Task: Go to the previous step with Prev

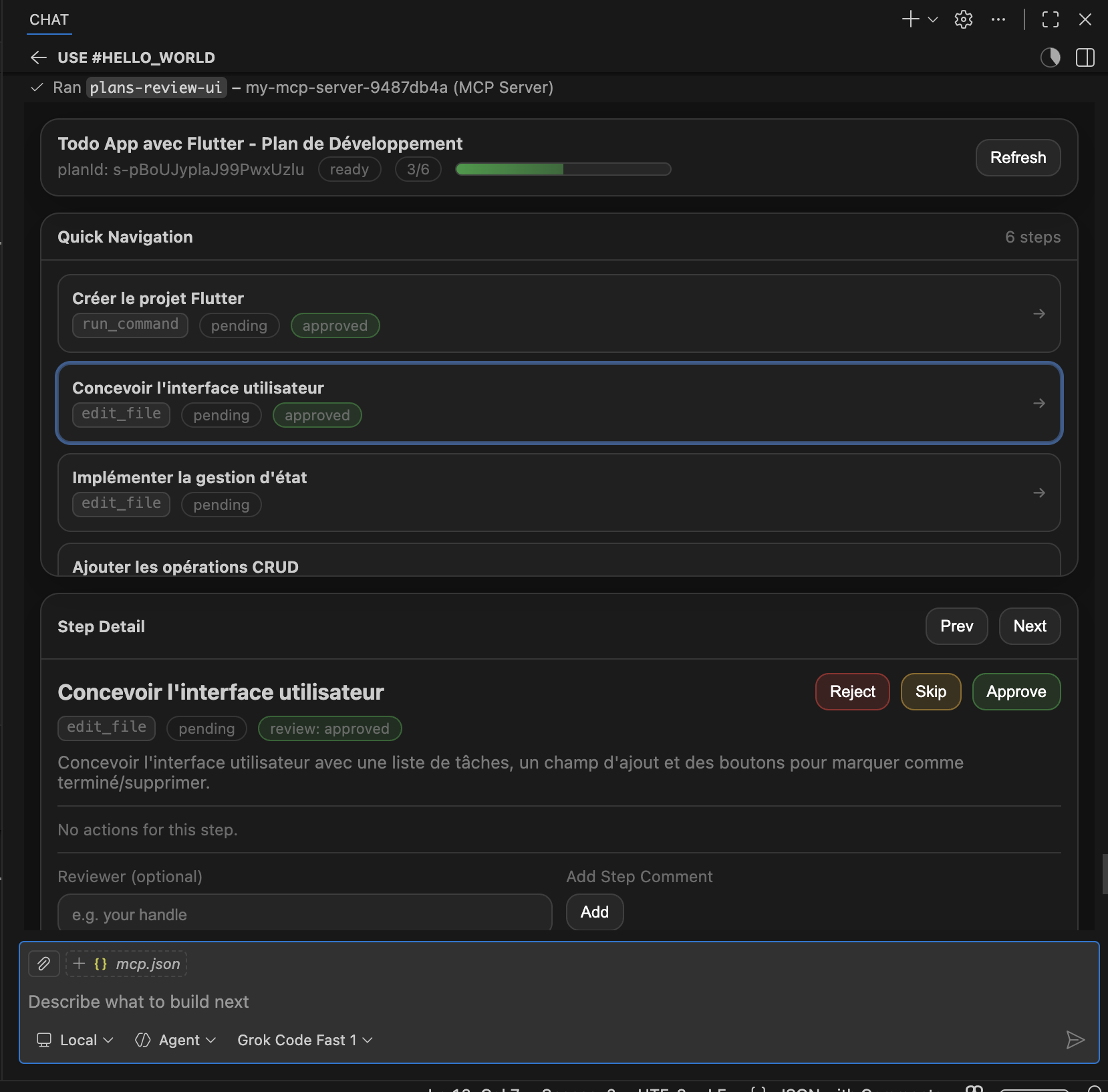Action: pyautogui.click(x=956, y=626)
